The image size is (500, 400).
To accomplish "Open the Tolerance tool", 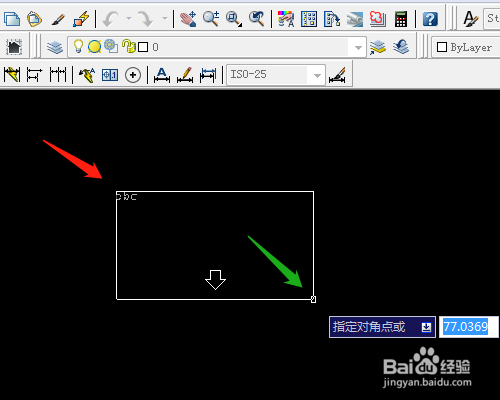I will click(110, 75).
